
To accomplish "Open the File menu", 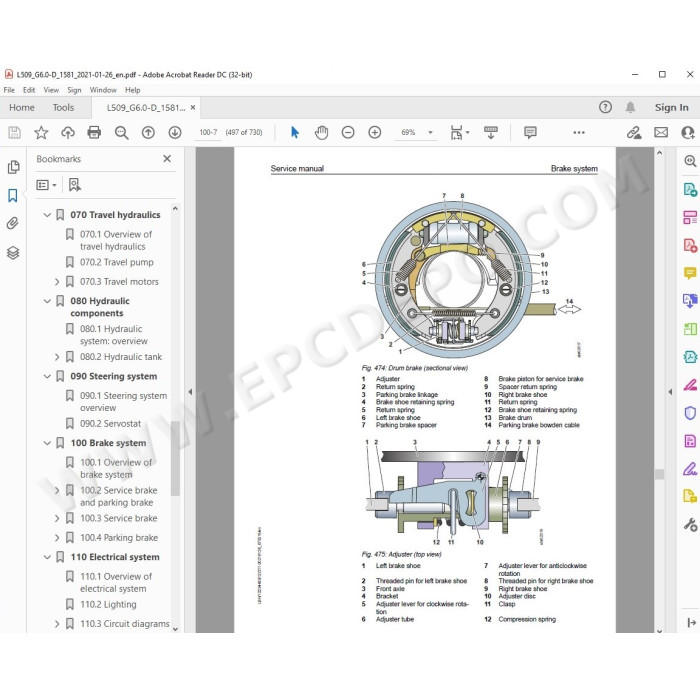I will 9,90.
